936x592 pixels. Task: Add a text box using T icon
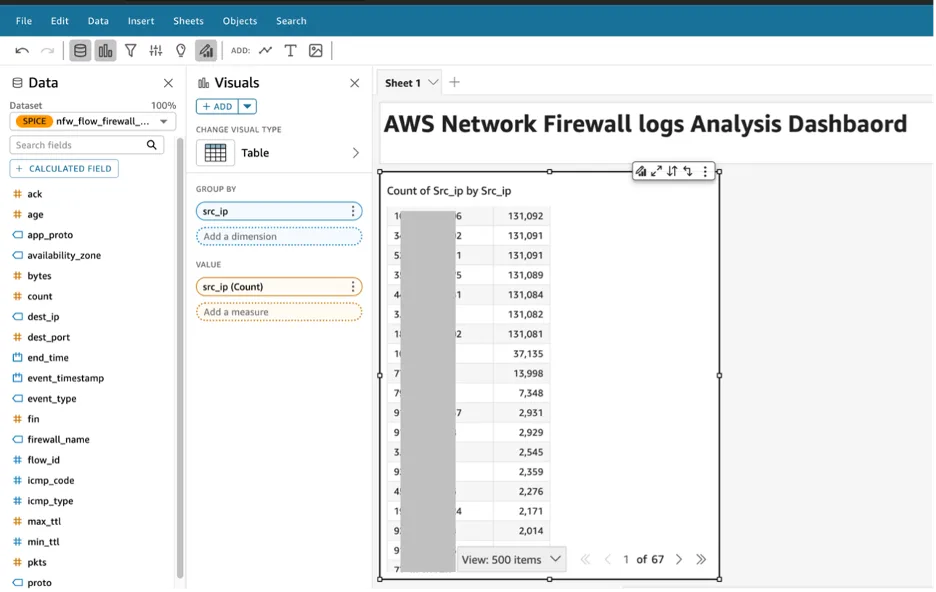[x=291, y=51]
